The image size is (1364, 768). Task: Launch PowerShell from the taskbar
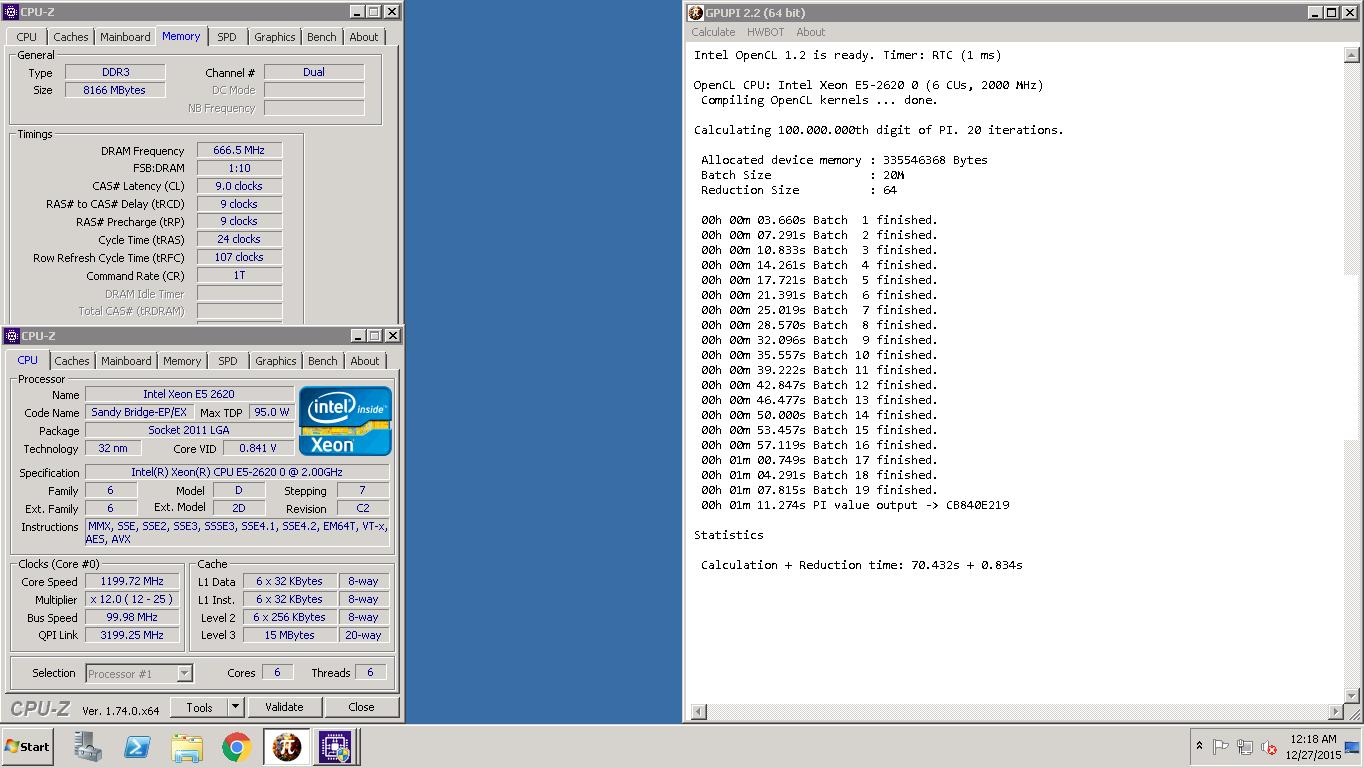(137, 746)
